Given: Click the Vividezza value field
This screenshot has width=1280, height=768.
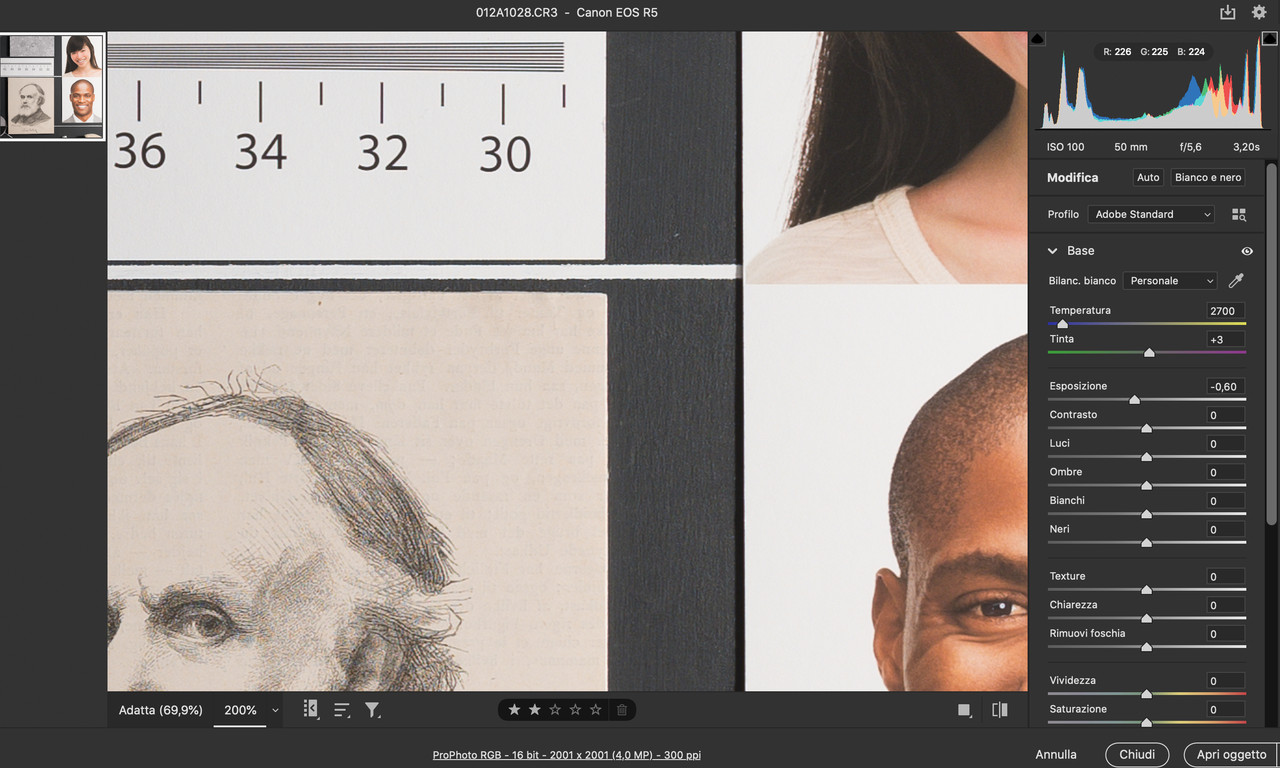Looking at the screenshot, I should pos(1226,681).
